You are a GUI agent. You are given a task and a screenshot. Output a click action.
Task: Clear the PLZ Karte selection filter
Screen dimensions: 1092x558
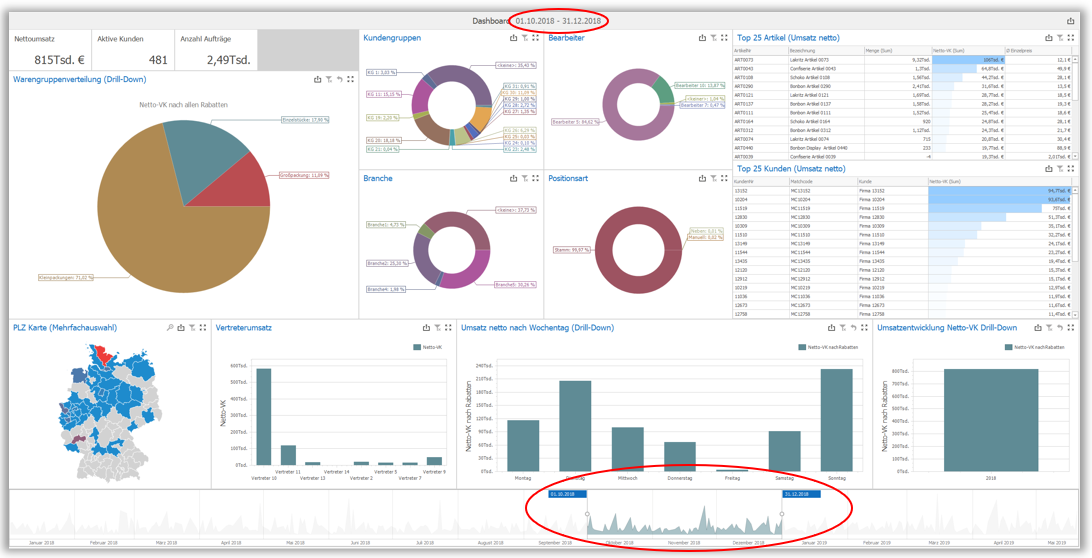[x=191, y=327]
